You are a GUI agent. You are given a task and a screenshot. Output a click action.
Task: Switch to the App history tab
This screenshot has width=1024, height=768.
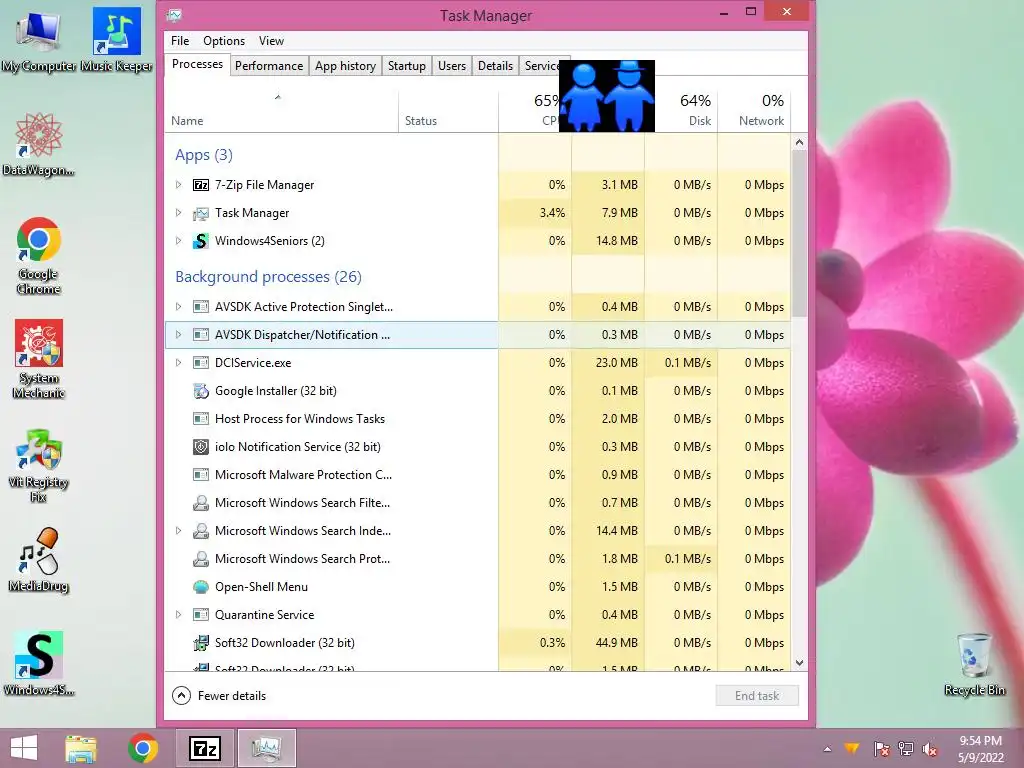pyautogui.click(x=345, y=66)
